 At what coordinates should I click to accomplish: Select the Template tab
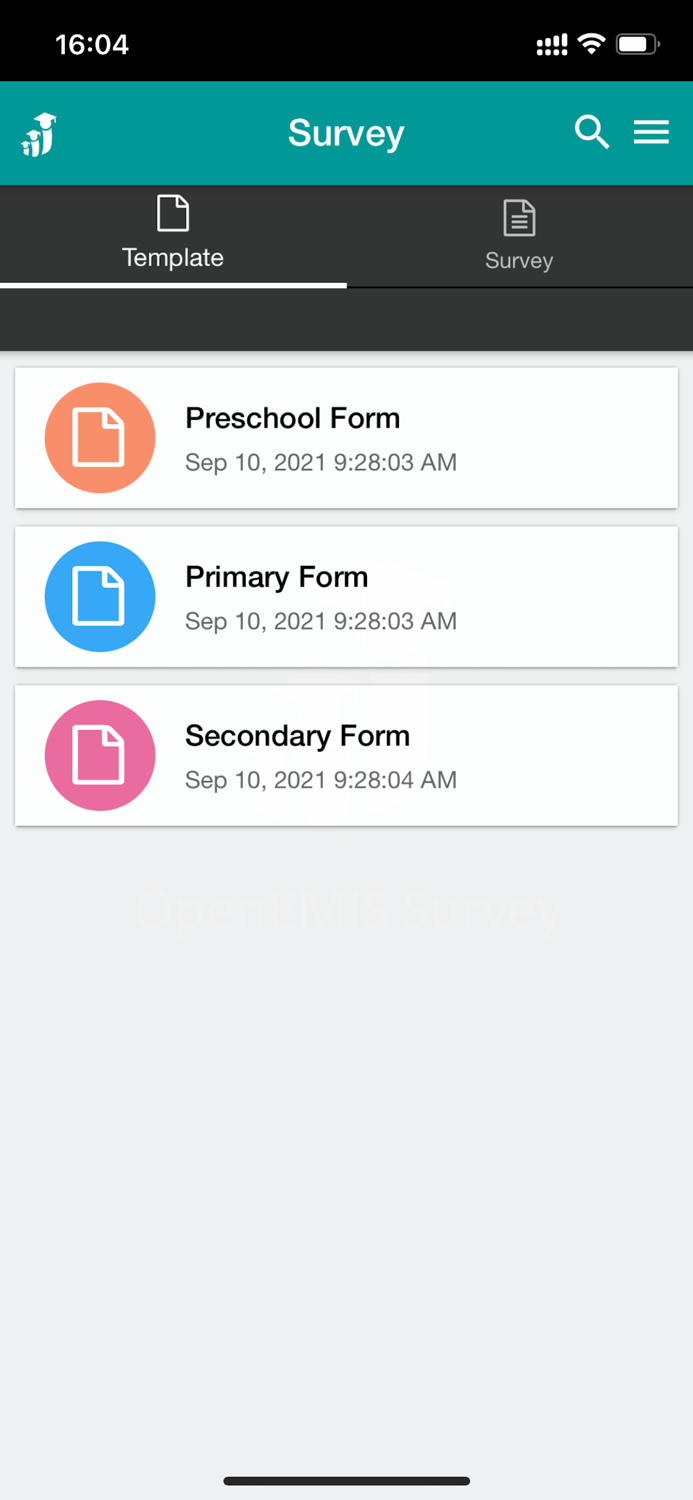[172, 235]
